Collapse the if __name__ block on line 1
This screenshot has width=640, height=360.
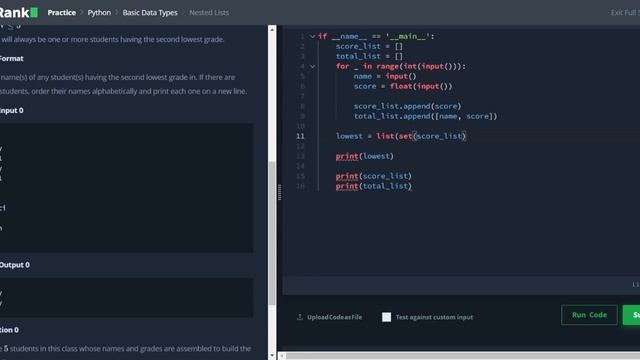coord(312,36)
